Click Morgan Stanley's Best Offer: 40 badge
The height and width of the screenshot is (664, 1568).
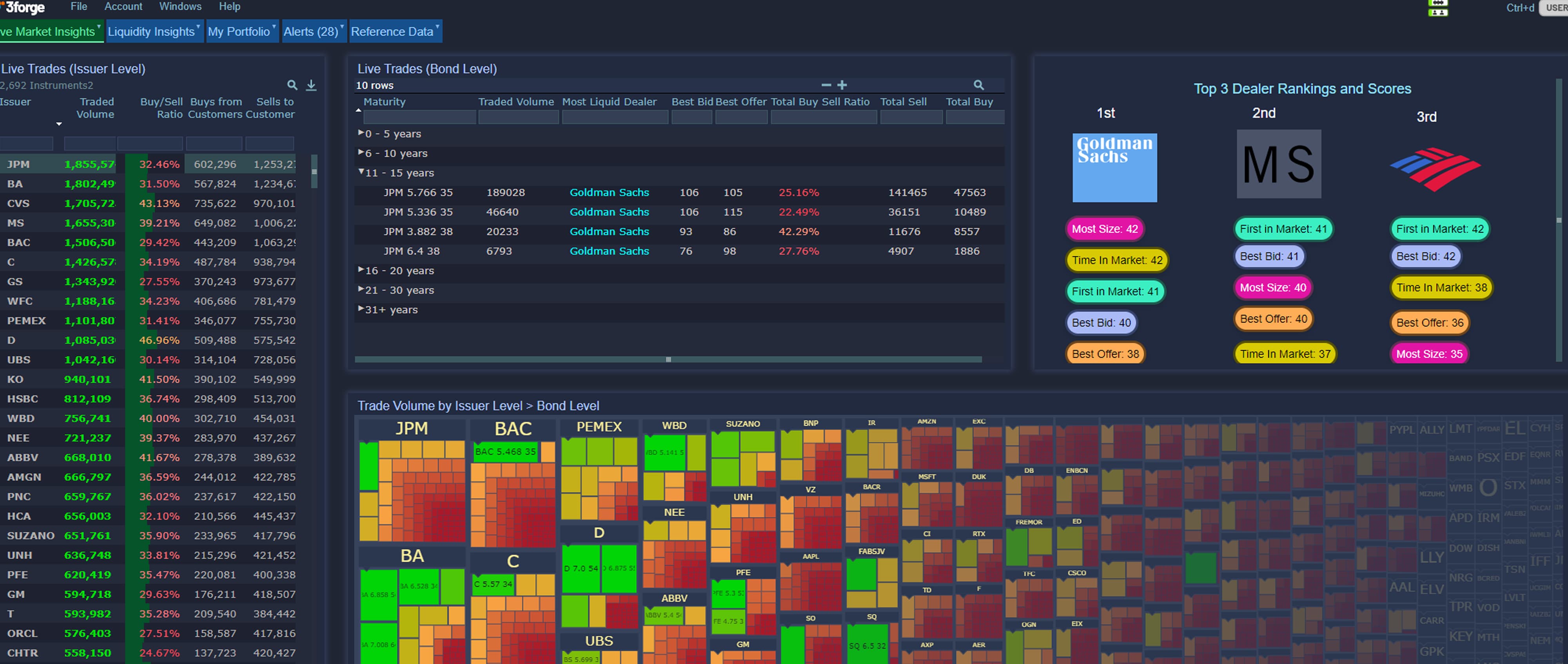[1273, 318]
